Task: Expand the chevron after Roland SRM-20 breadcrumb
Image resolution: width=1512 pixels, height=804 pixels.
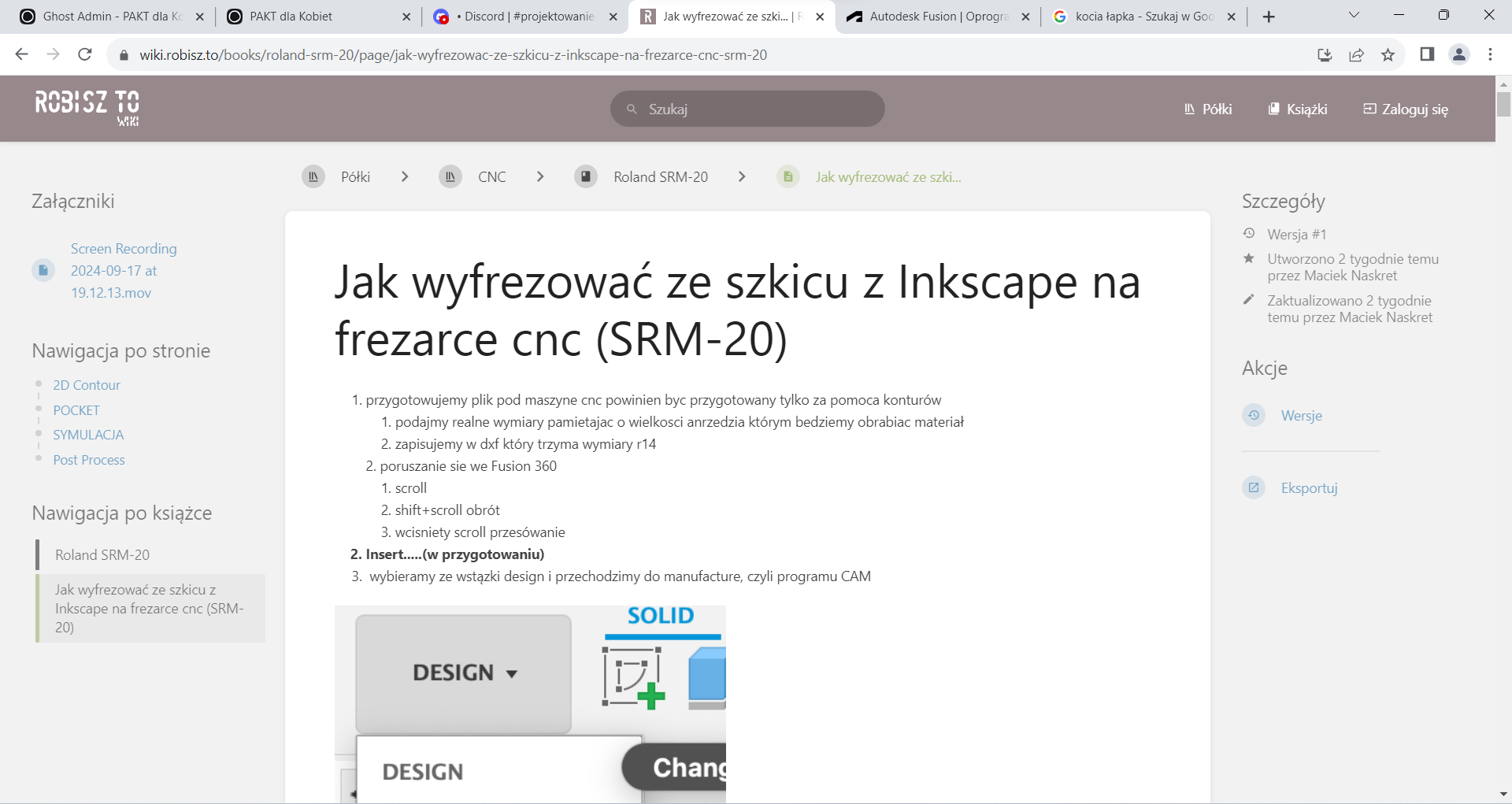Action: [x=742, y=176]
